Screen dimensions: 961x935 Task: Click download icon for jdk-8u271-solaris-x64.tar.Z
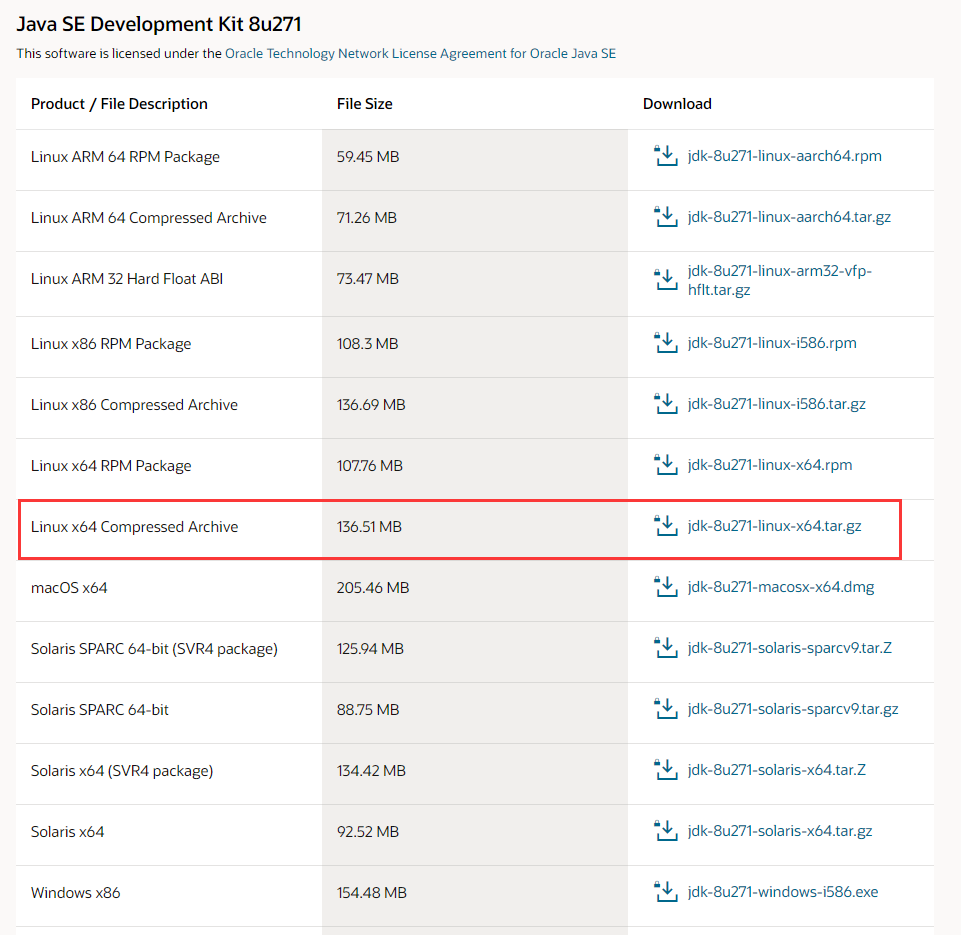point(666,770)
